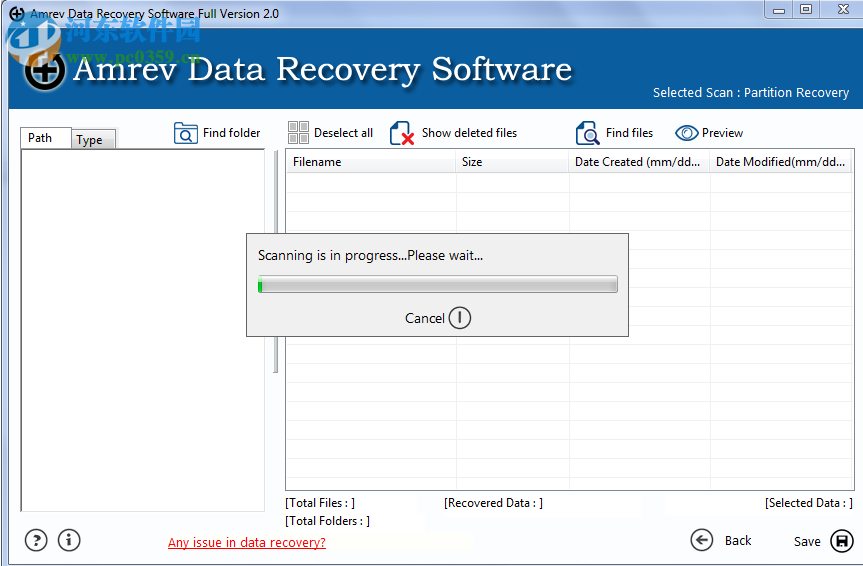Click the Cancel circle icon in scan dialog
Viewport: 863px width, 566px height.
click(x=460, y=318)
